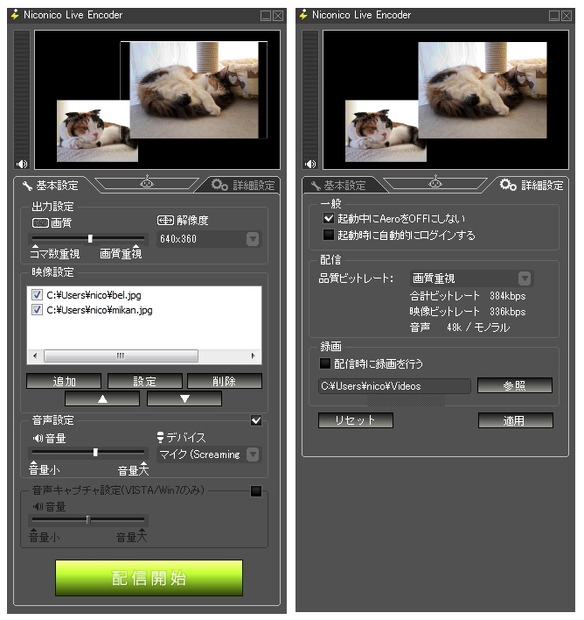
Task: Open the 640x360 resolution dropdown
Action: coord(208,239)
